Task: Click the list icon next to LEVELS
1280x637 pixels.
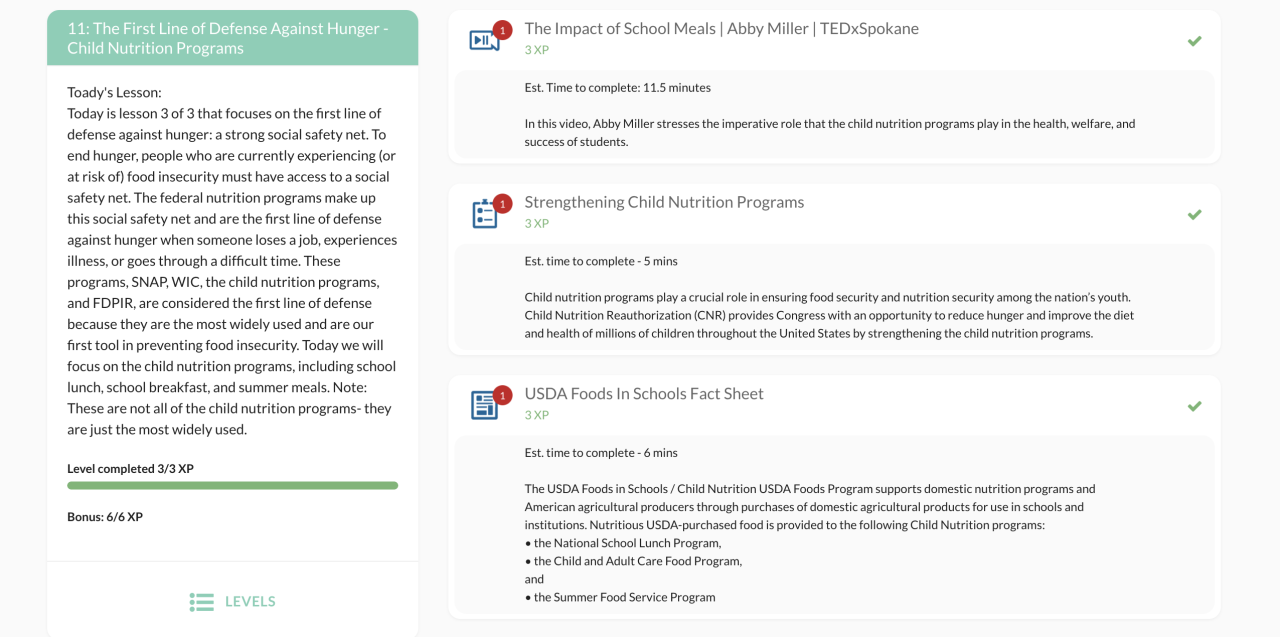Action: click(x=202, y=602)
